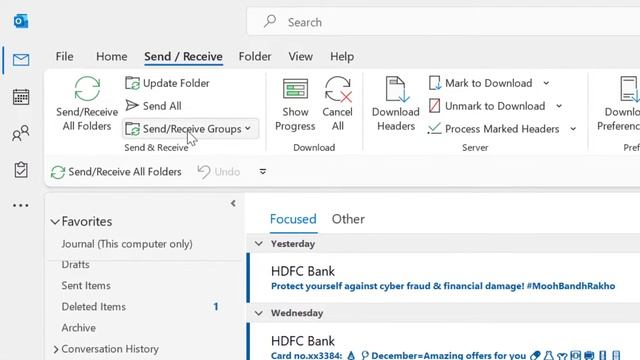The height and width of the screenshot is (360, 640).
Task: Open the Drafts folder
Action: 76,264
